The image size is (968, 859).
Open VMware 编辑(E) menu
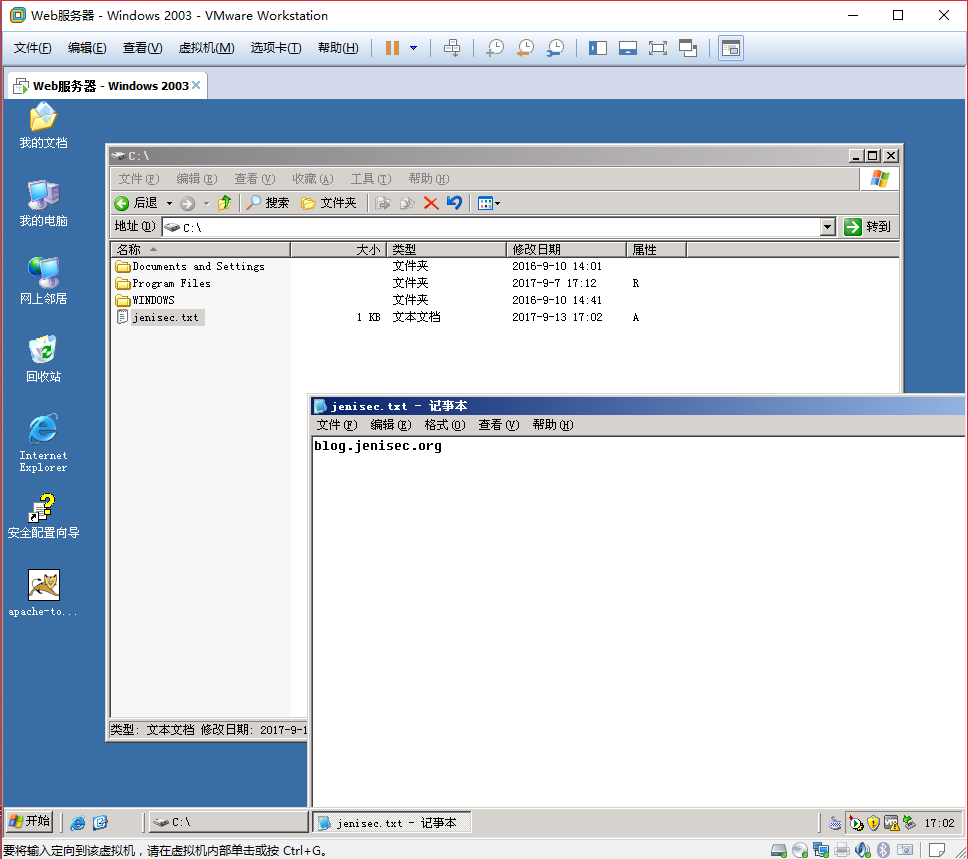(x=87, y=48)
